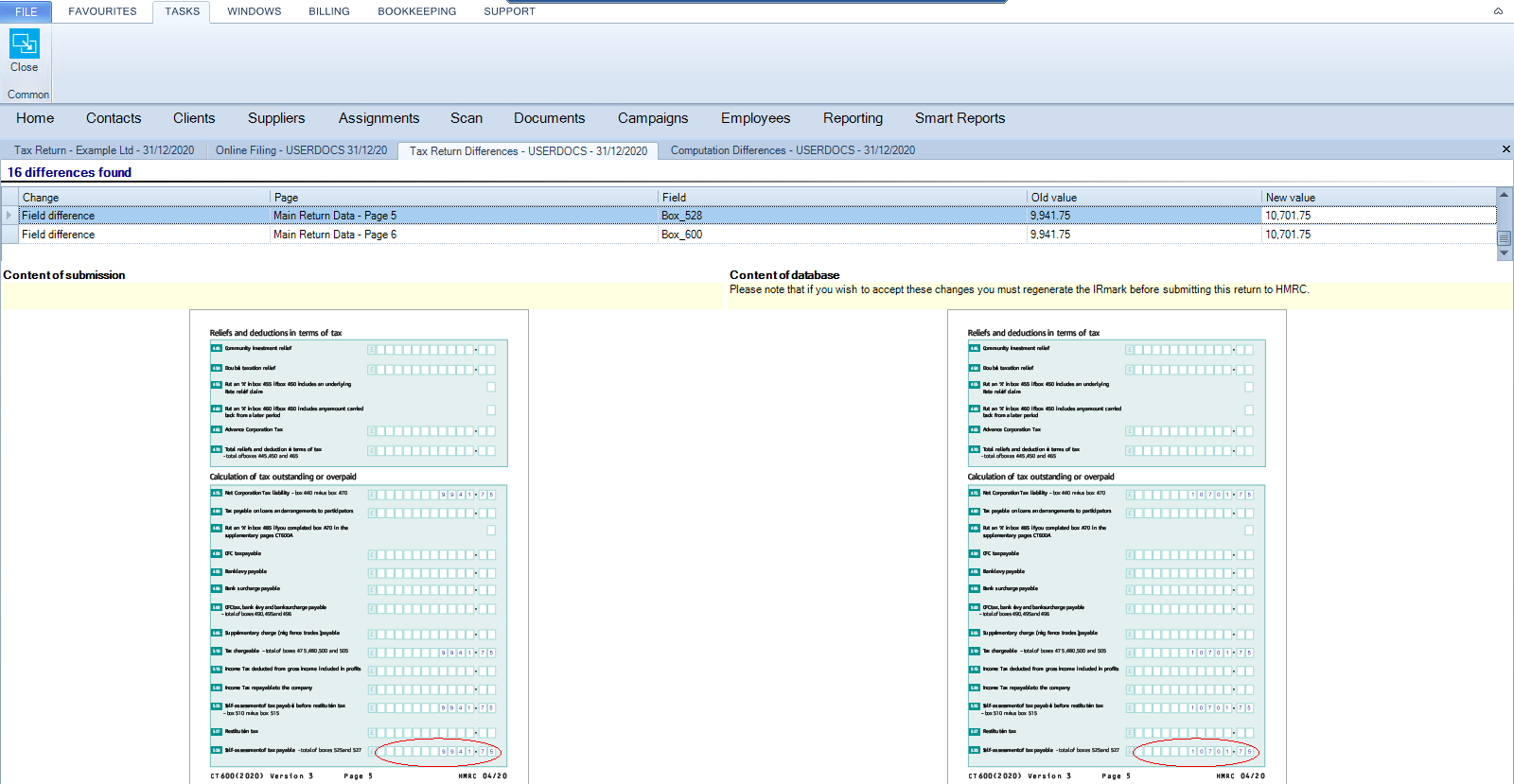Open the Scan section
This screenshot has height=784, width=1514.
click(x=467, y=118)
